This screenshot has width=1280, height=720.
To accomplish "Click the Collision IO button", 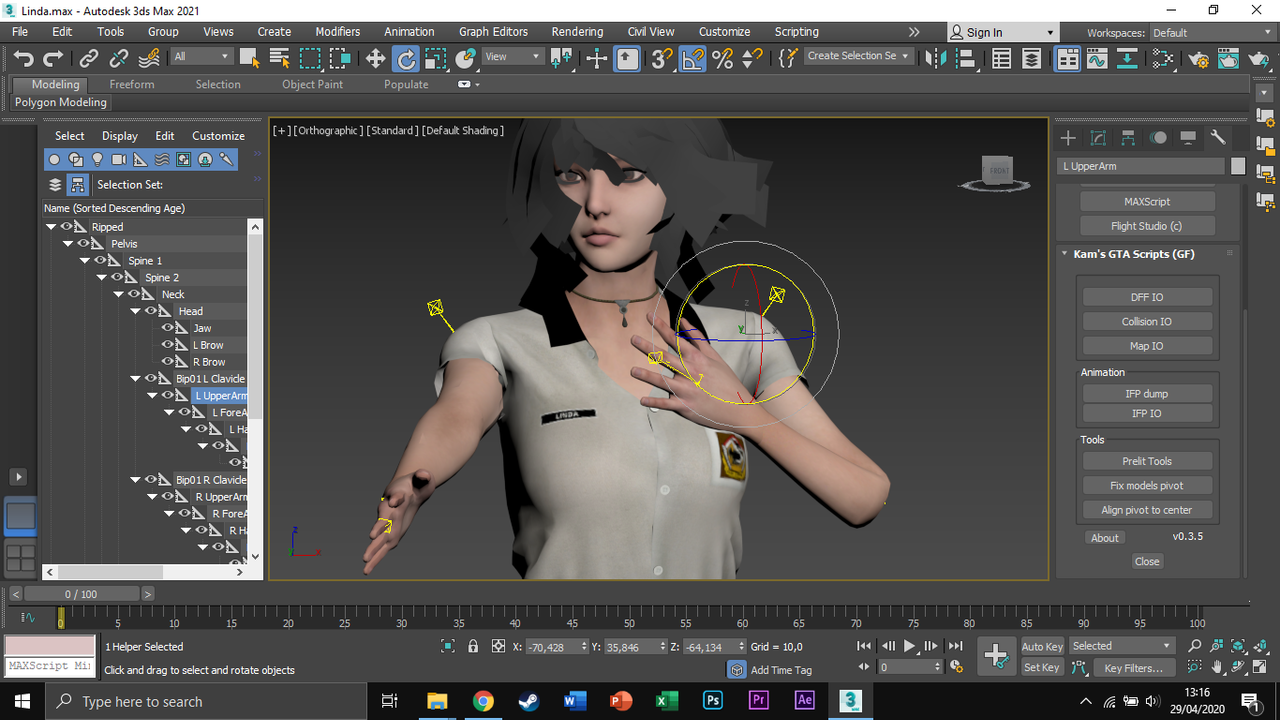I will pyautogui.click(x=1147, y=322).
